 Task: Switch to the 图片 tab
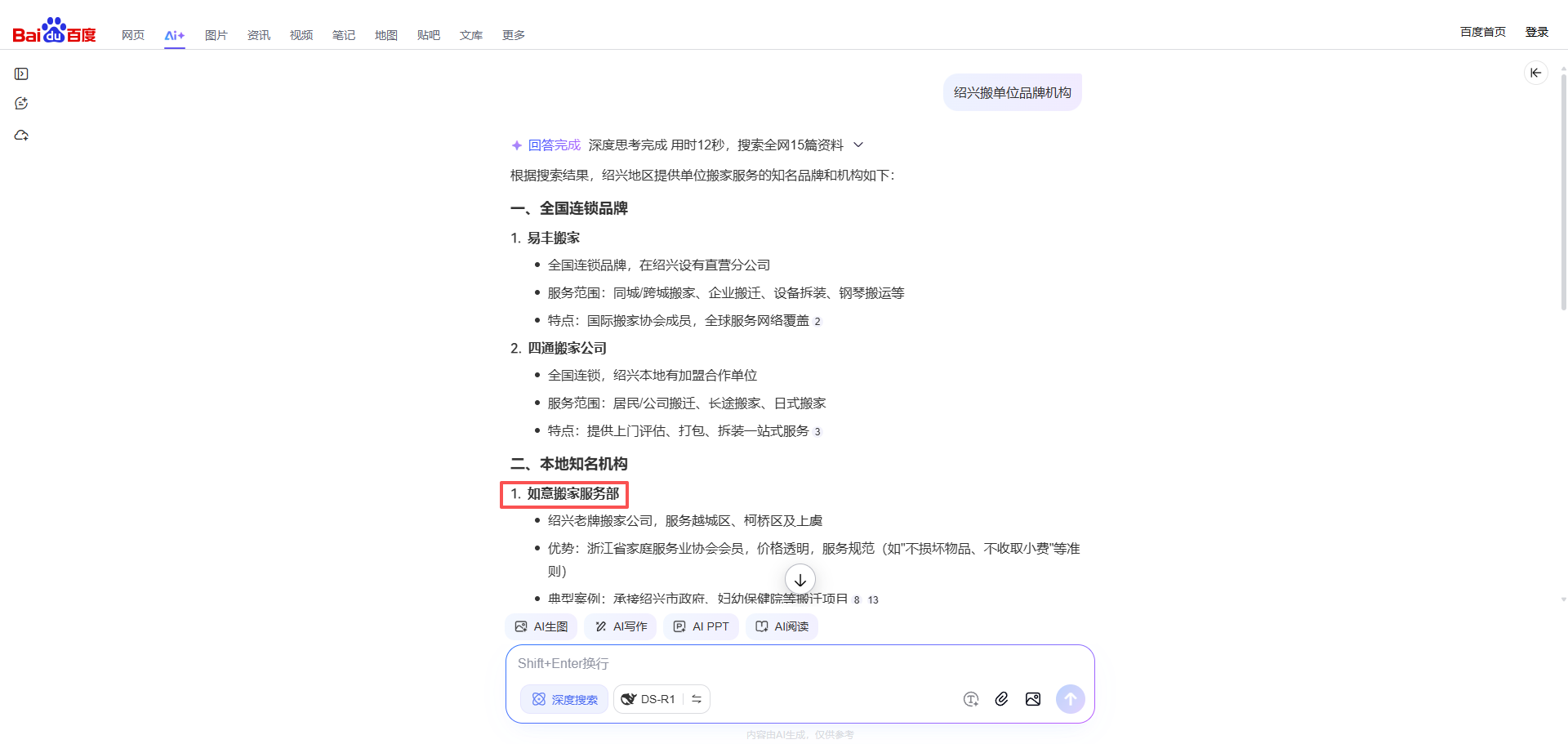(x=216, y=35)
